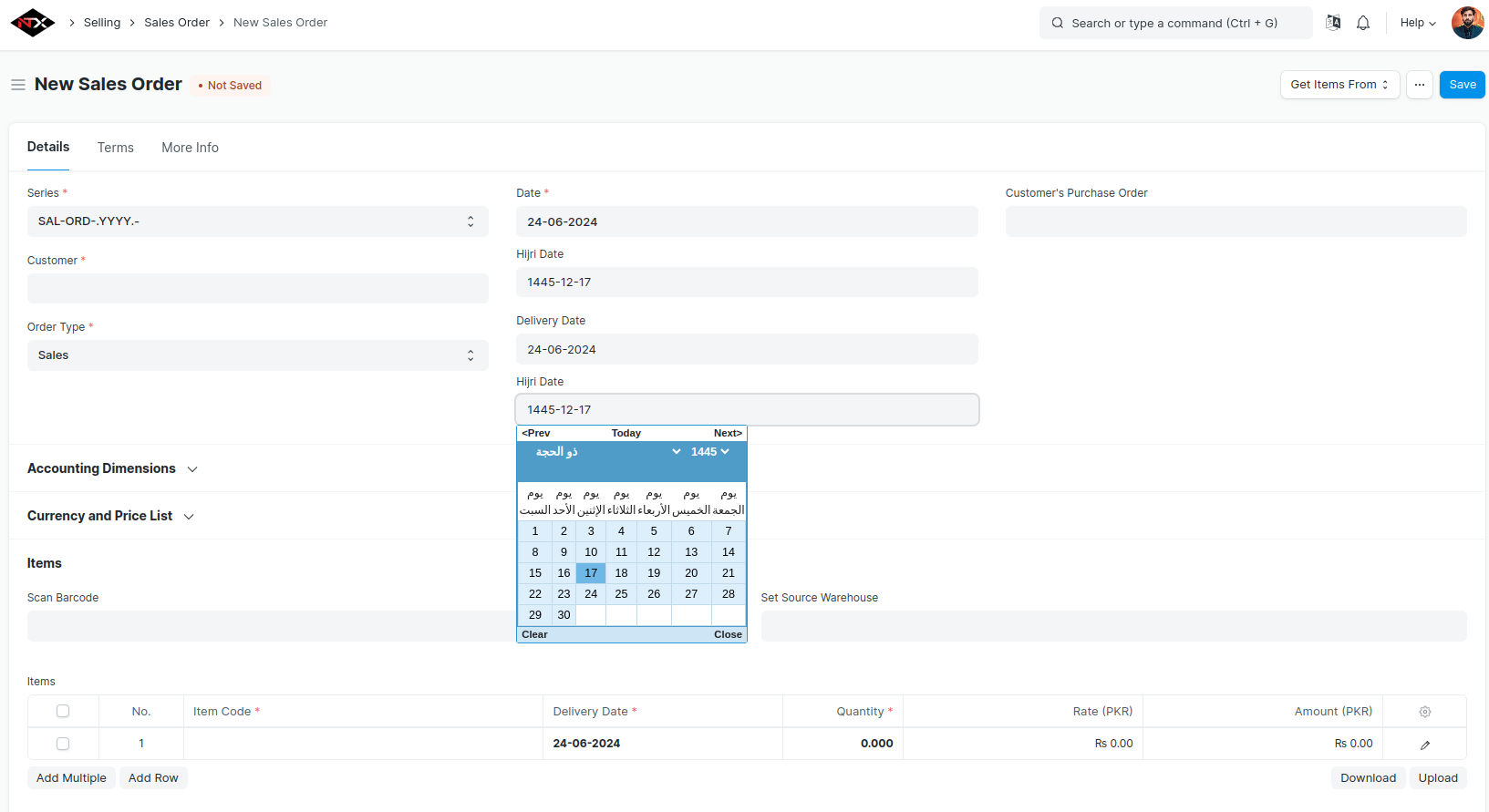Click the search or type a command bar
This screenshot has width=1489, height=812.
1176,23
